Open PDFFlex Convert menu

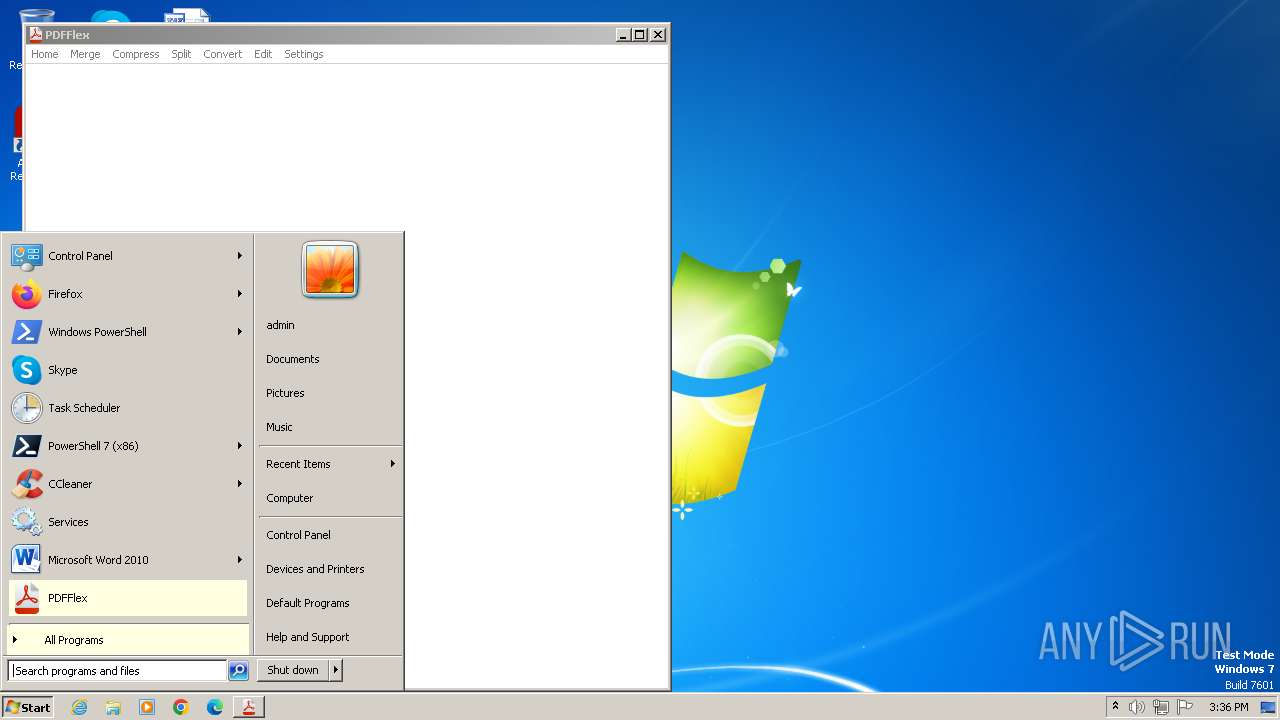click(223, 54)
